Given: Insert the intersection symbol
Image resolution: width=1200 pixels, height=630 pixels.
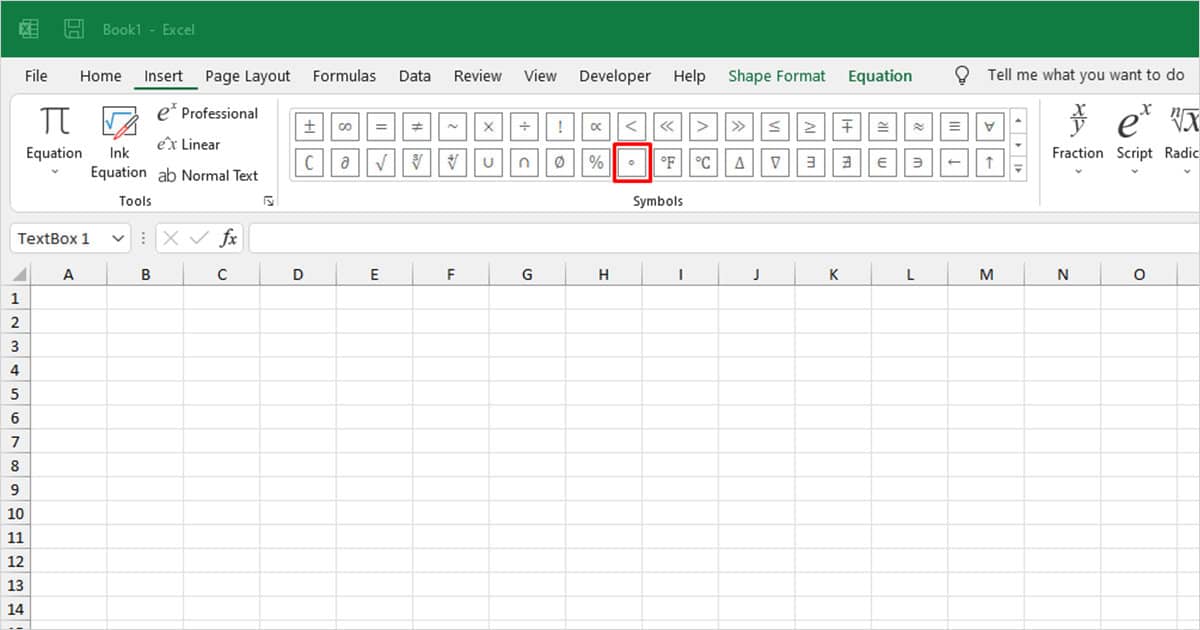Looking at the screenshot, I should 524,162.
